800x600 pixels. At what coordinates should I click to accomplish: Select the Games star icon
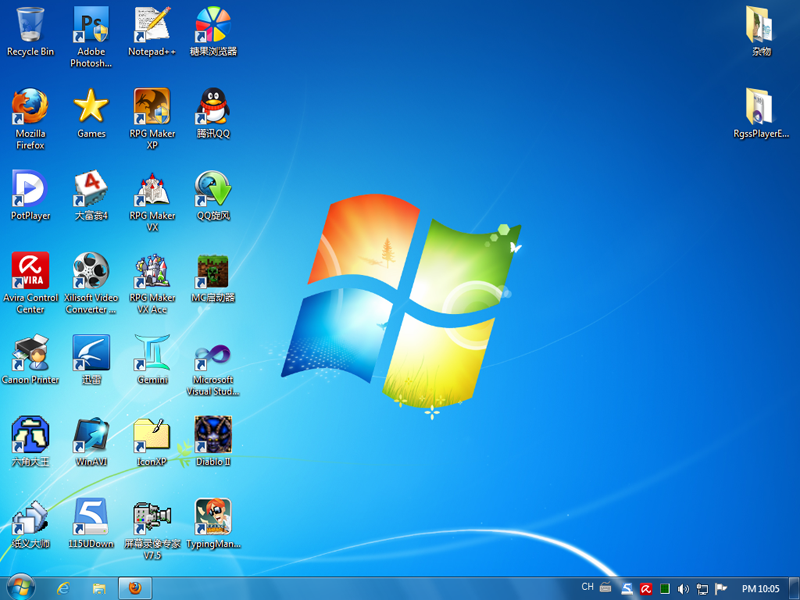[x=91, y=107]
